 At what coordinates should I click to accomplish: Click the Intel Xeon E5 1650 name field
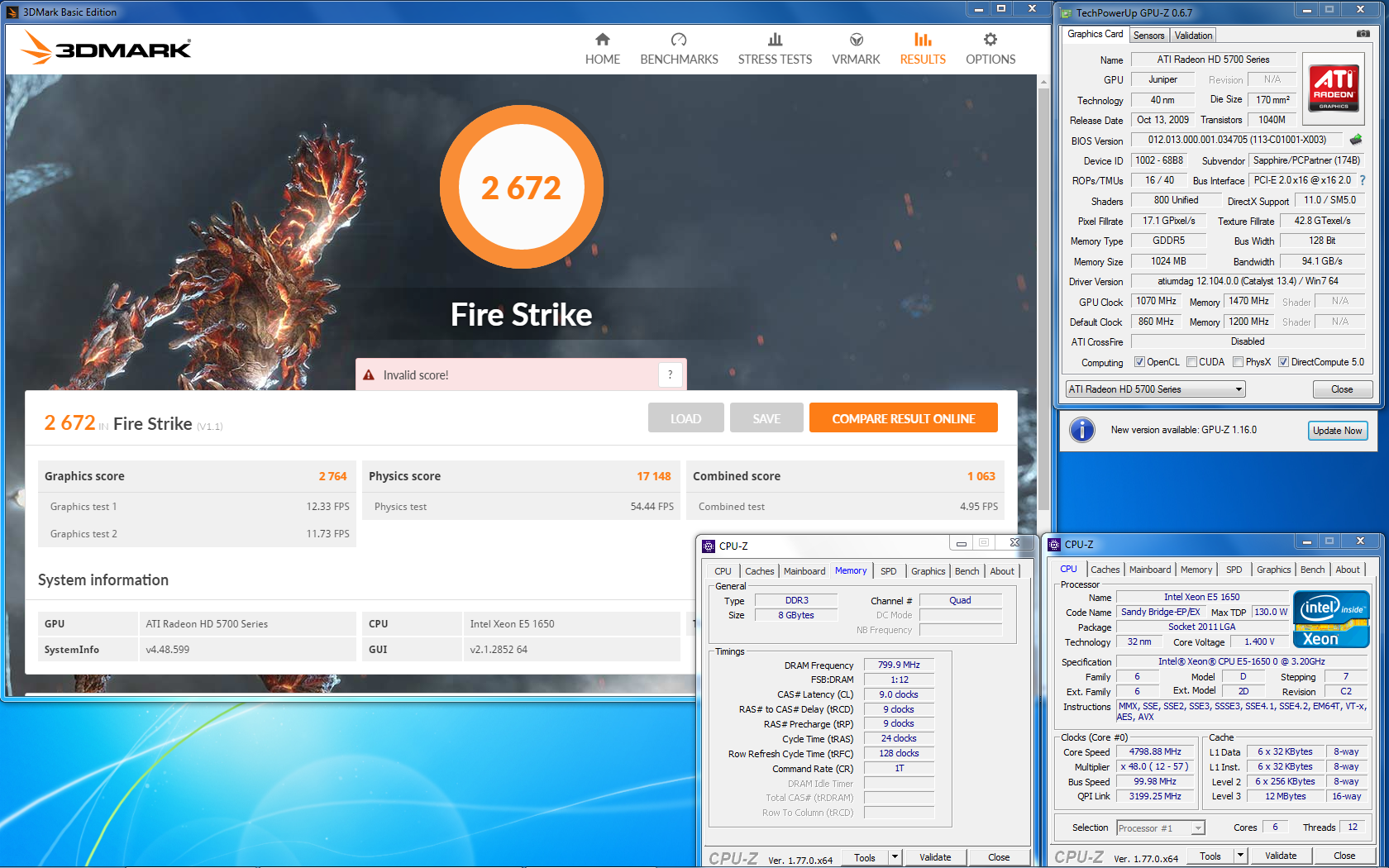pyautogui.click(x=1201, y=597)
